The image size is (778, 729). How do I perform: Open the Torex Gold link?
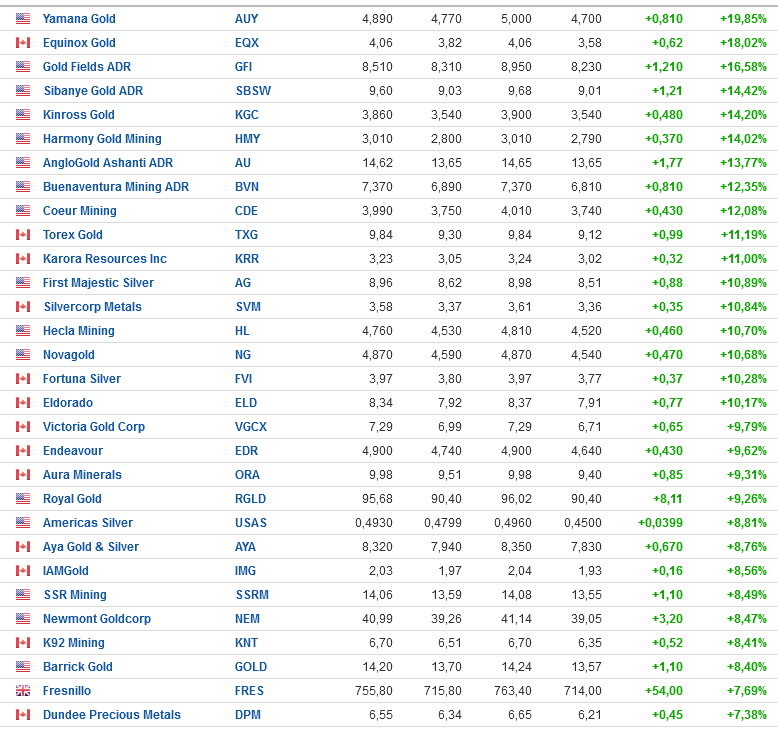click(72, 235)
